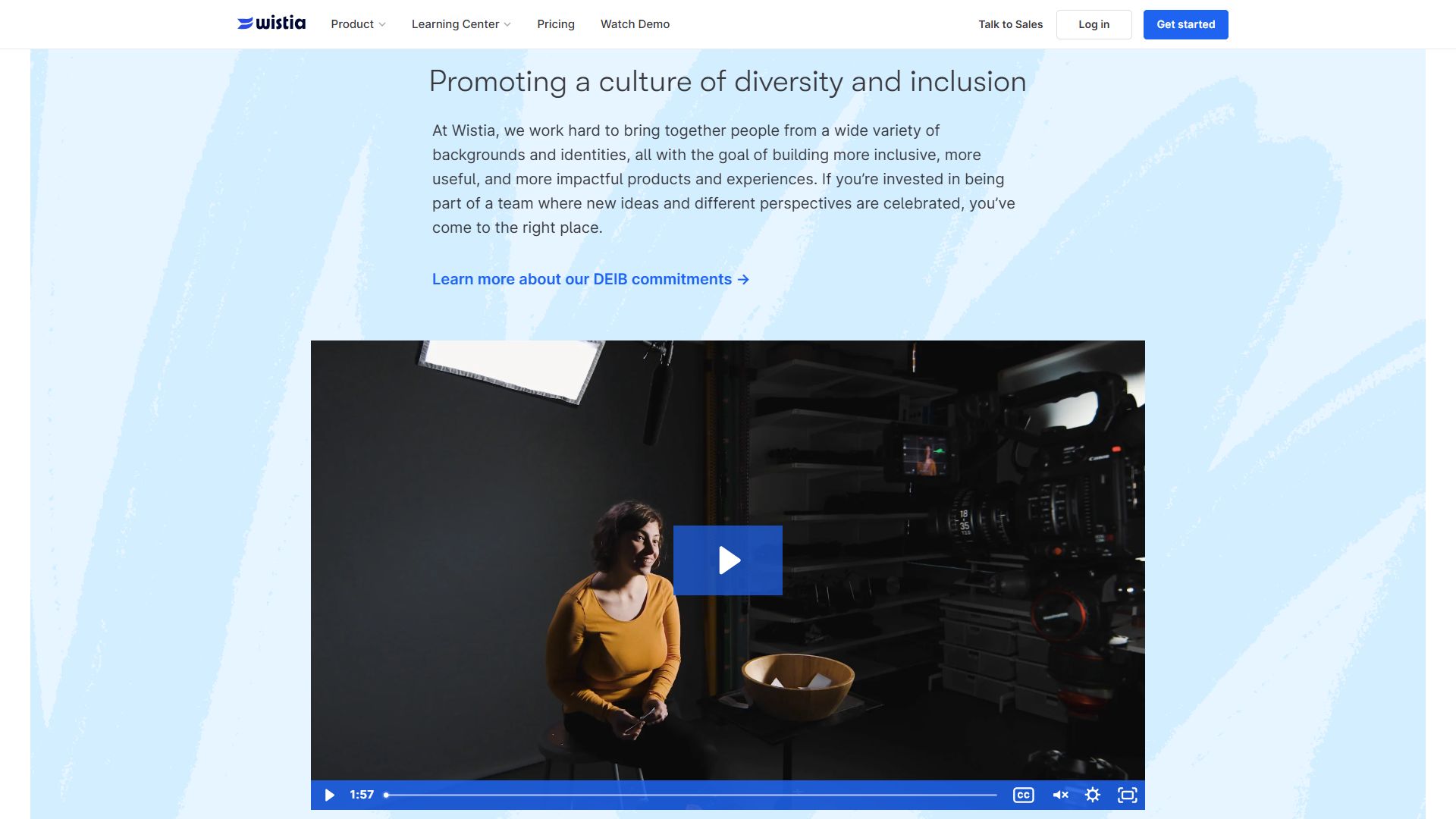
Task: Click the chevron beside Learning Center
Action: tap(507, 25)
